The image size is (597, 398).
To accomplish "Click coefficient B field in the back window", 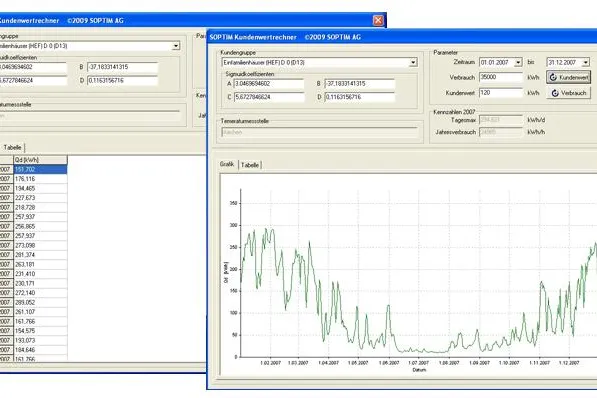I will pos(122,67).
